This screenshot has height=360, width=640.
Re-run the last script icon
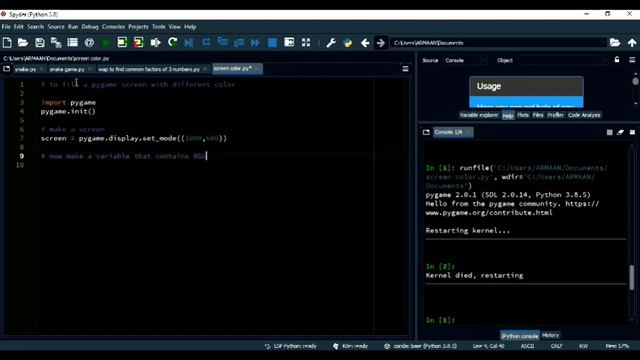coord(173,42)
